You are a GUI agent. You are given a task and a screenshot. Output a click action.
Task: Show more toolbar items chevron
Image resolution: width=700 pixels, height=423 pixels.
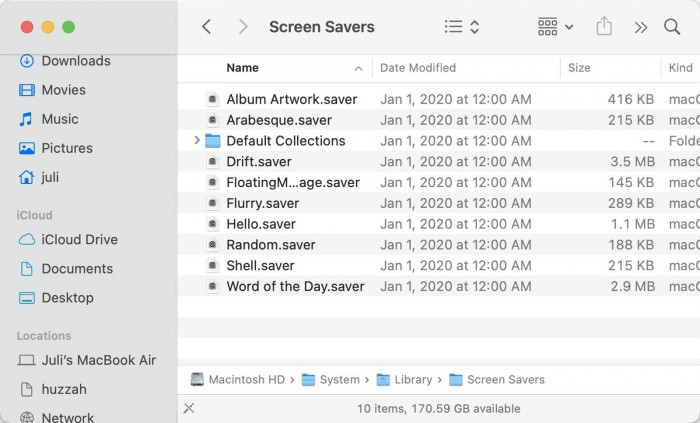[641, 27]
